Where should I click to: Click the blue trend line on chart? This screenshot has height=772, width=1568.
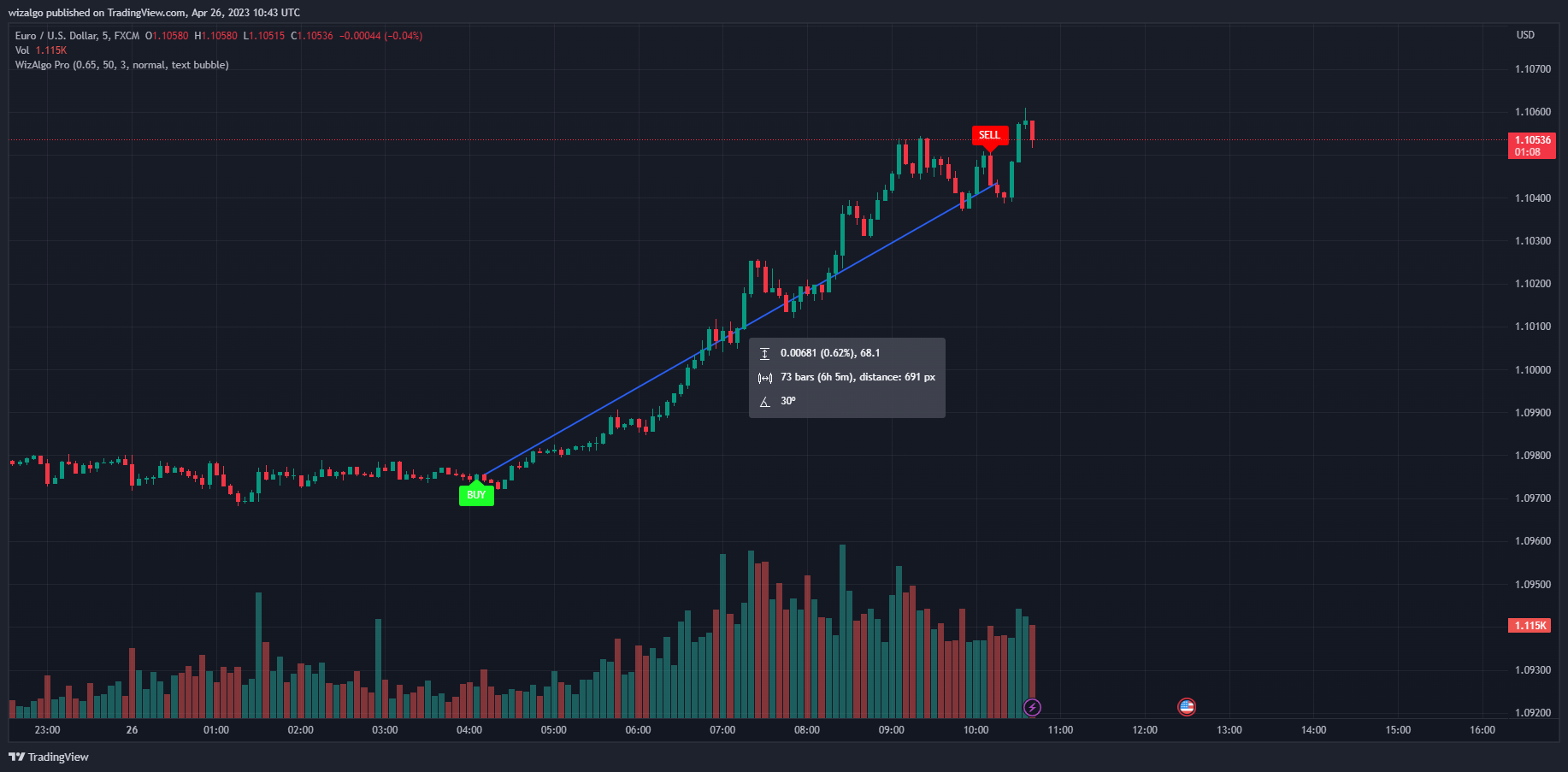pyautogui.click(x=735, y=332)
